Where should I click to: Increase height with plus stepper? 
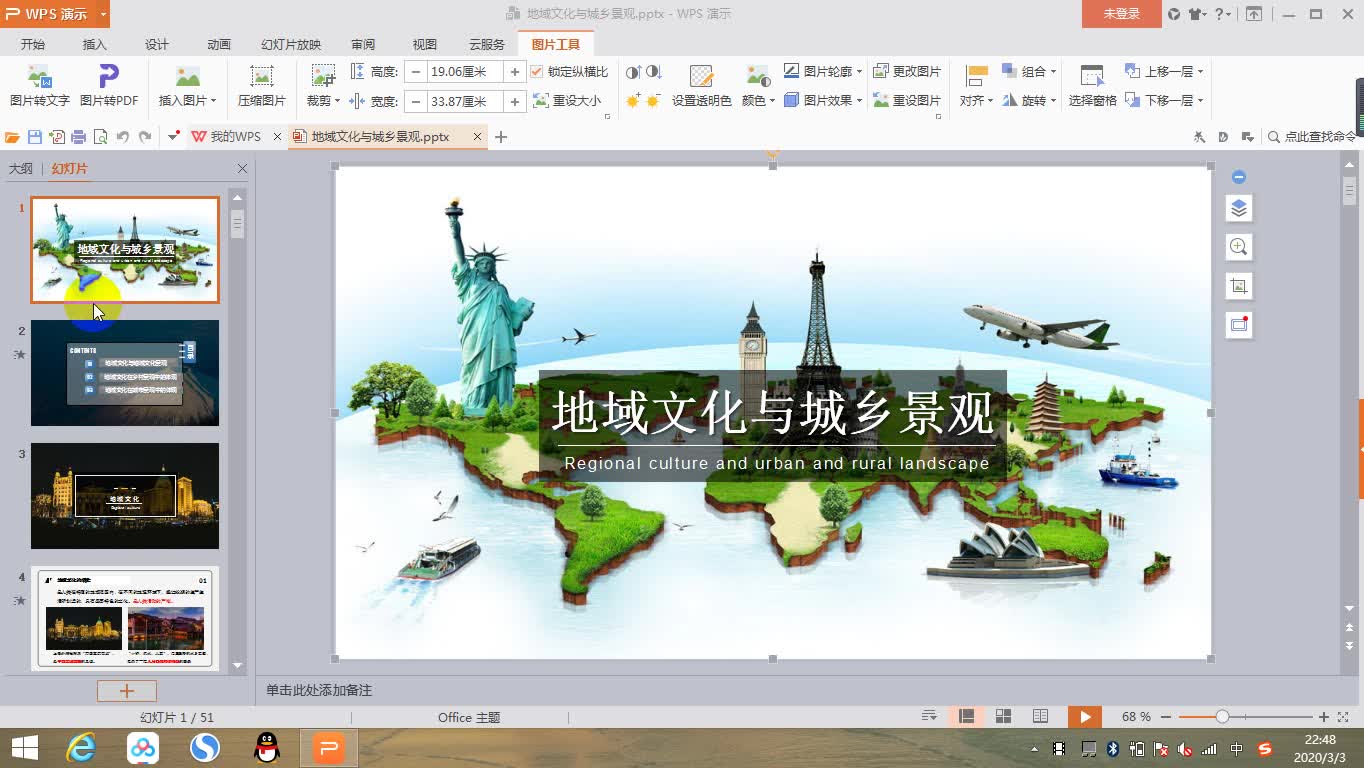tap(514, 72)
